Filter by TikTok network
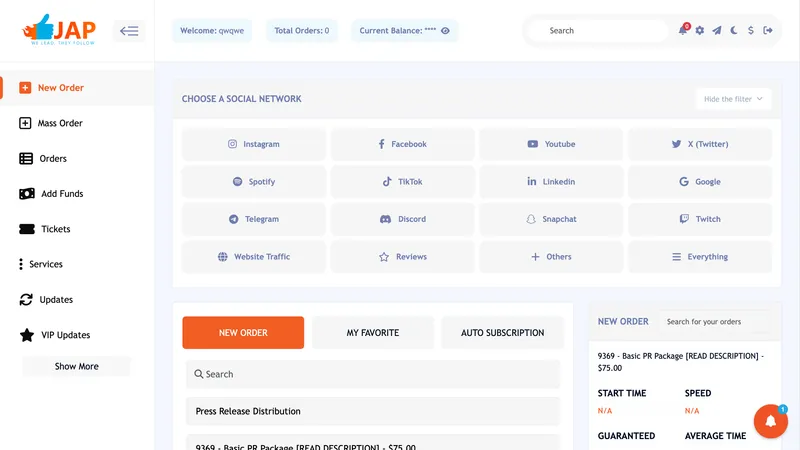The height and width of the screenshot is (450, 800). tap(403, 182)
